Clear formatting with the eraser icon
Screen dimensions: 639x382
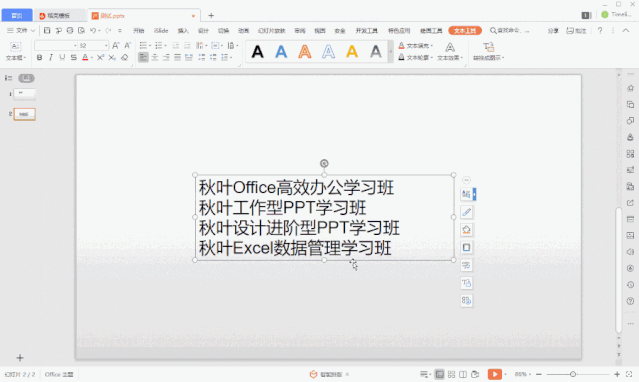click(x=125, y=57)
